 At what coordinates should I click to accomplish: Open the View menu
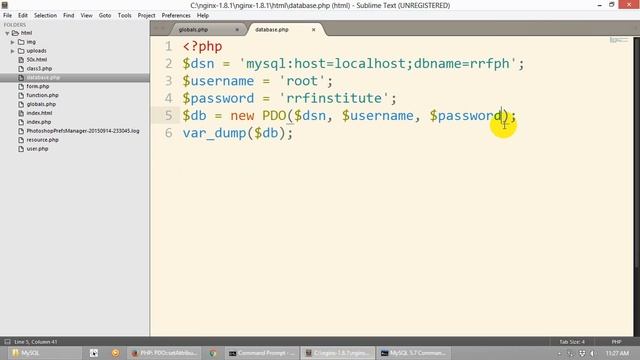point(87,15)
